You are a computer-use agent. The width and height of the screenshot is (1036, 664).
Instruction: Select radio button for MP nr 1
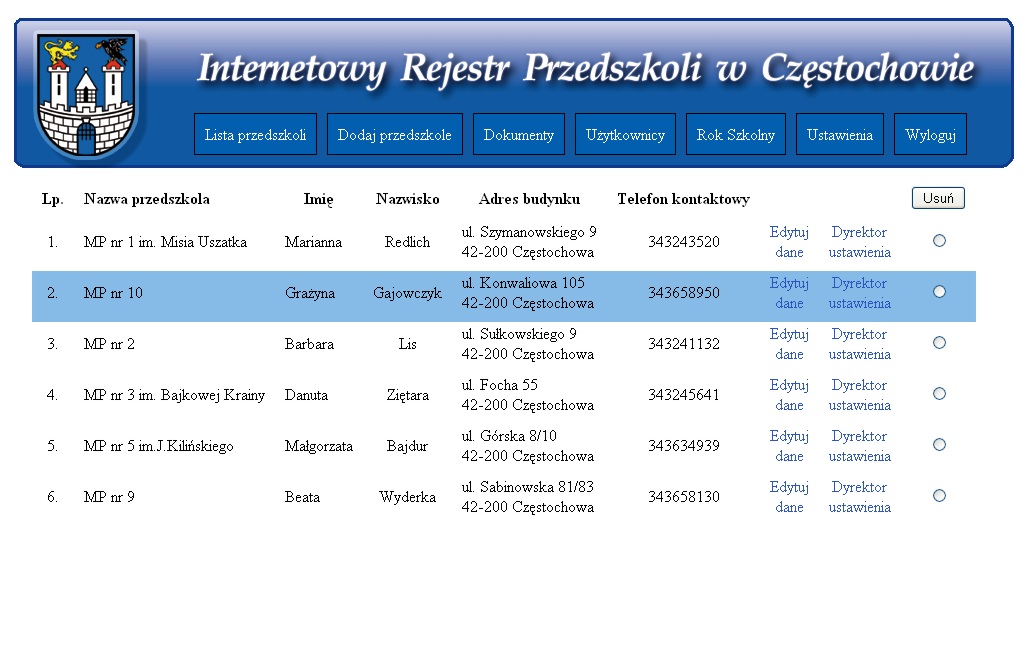[x=939, y=241]
